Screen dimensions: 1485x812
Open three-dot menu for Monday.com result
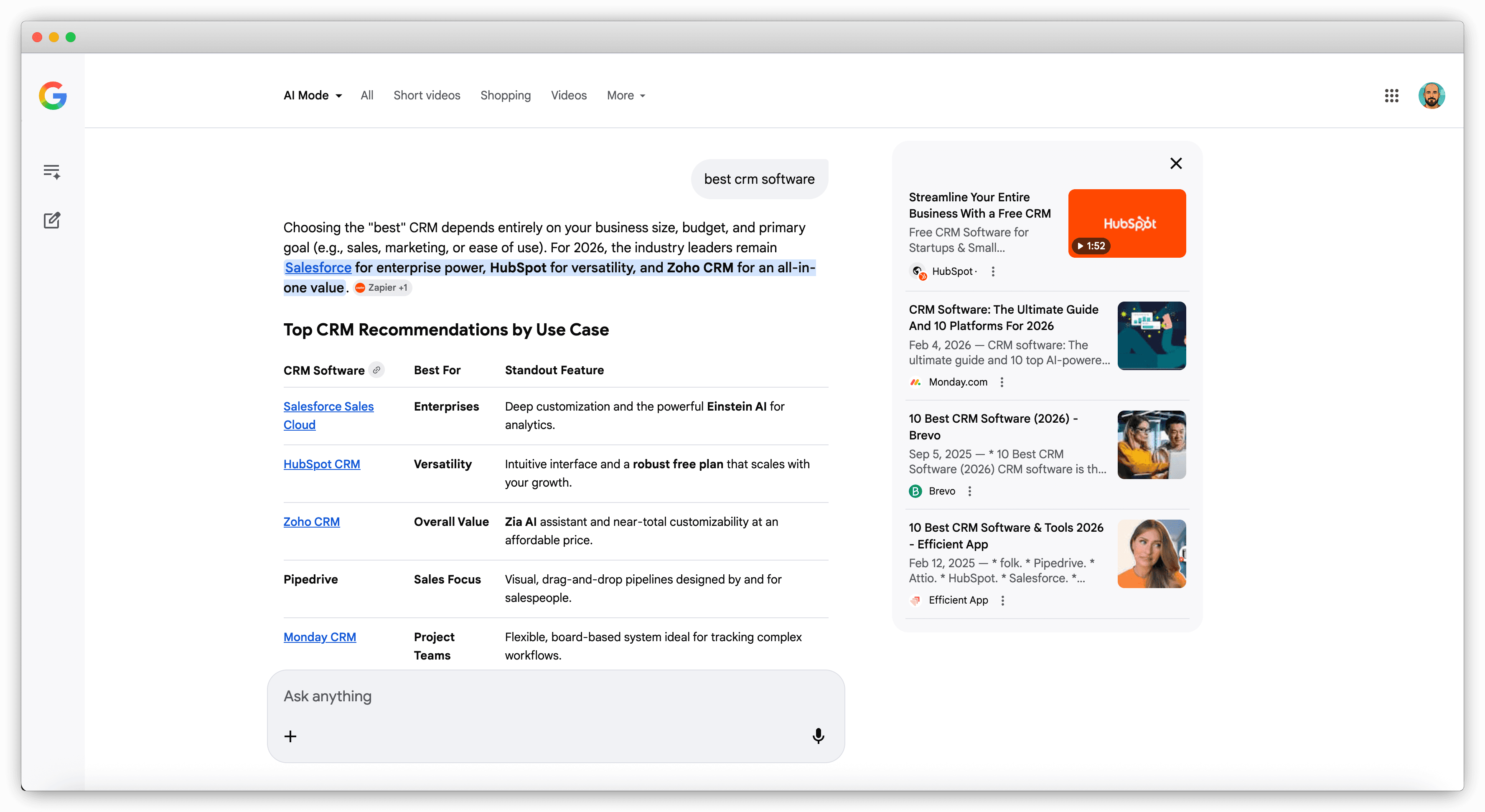[1002, 382]
